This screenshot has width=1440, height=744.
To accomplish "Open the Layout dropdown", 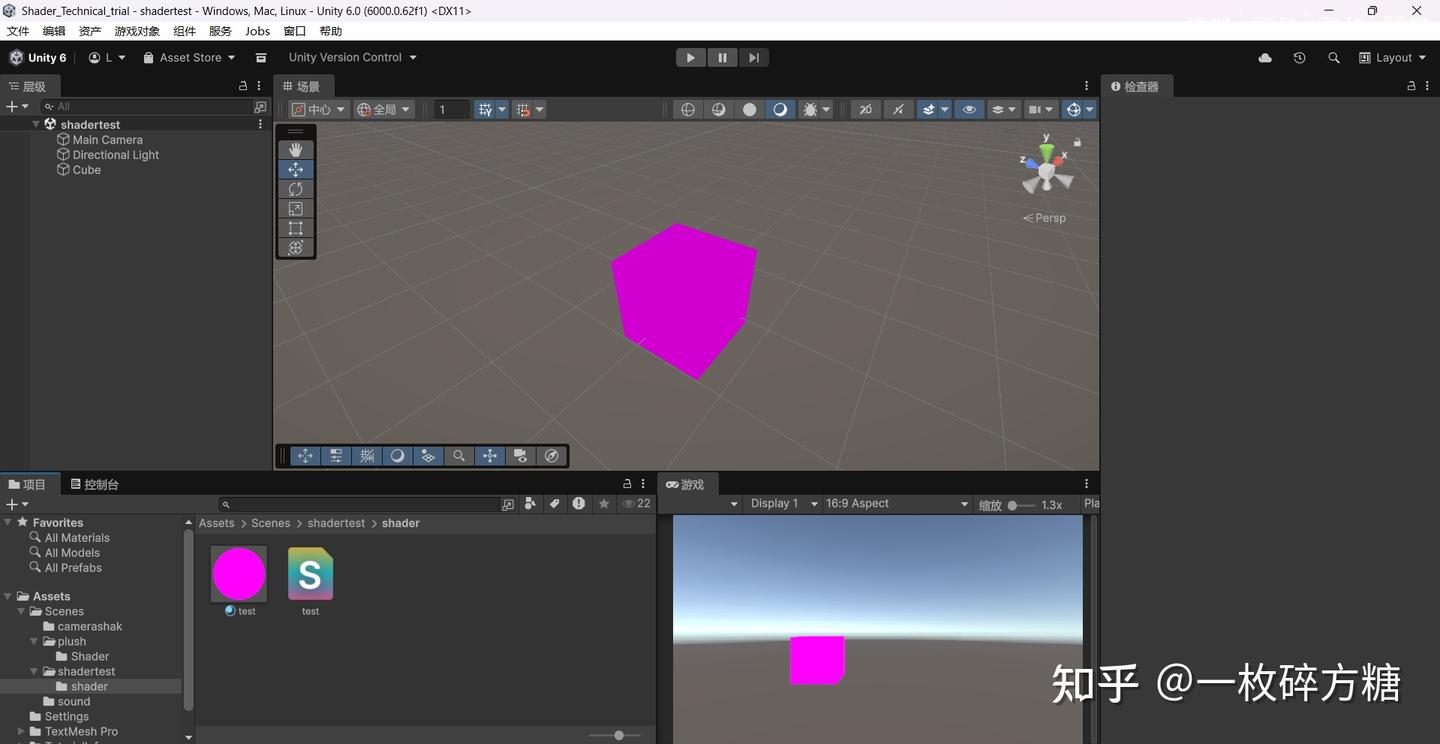I will [x=1392, y=57].
